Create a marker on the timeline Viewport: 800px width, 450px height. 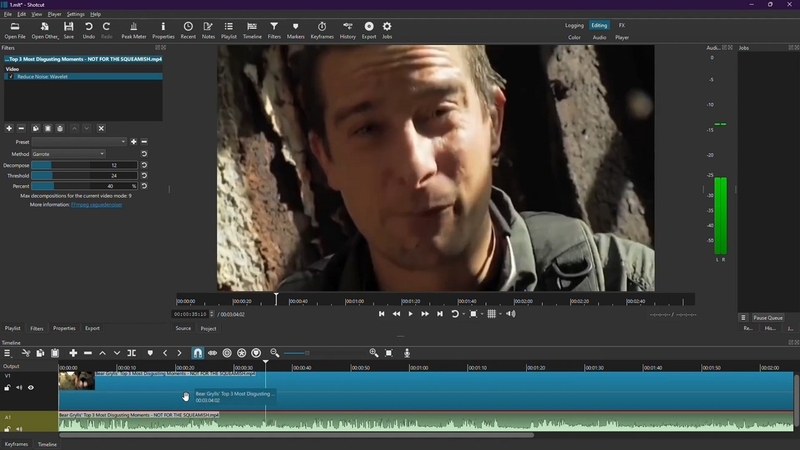150,353
